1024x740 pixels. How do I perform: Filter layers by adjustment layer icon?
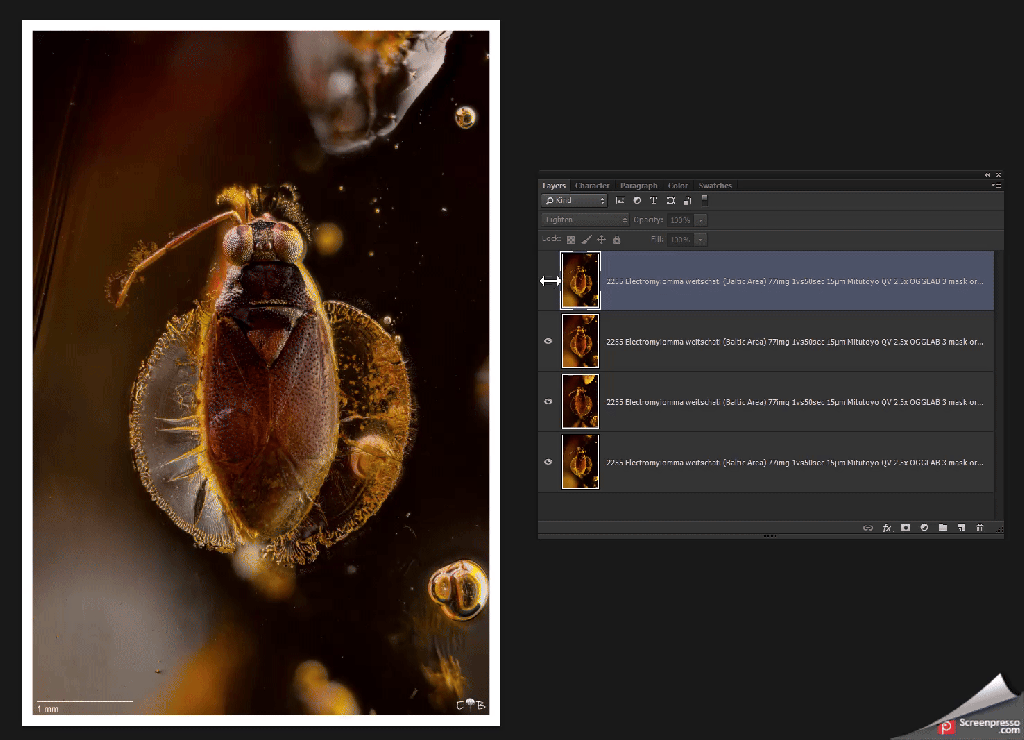pyautogui.click(x=637, y=201)
